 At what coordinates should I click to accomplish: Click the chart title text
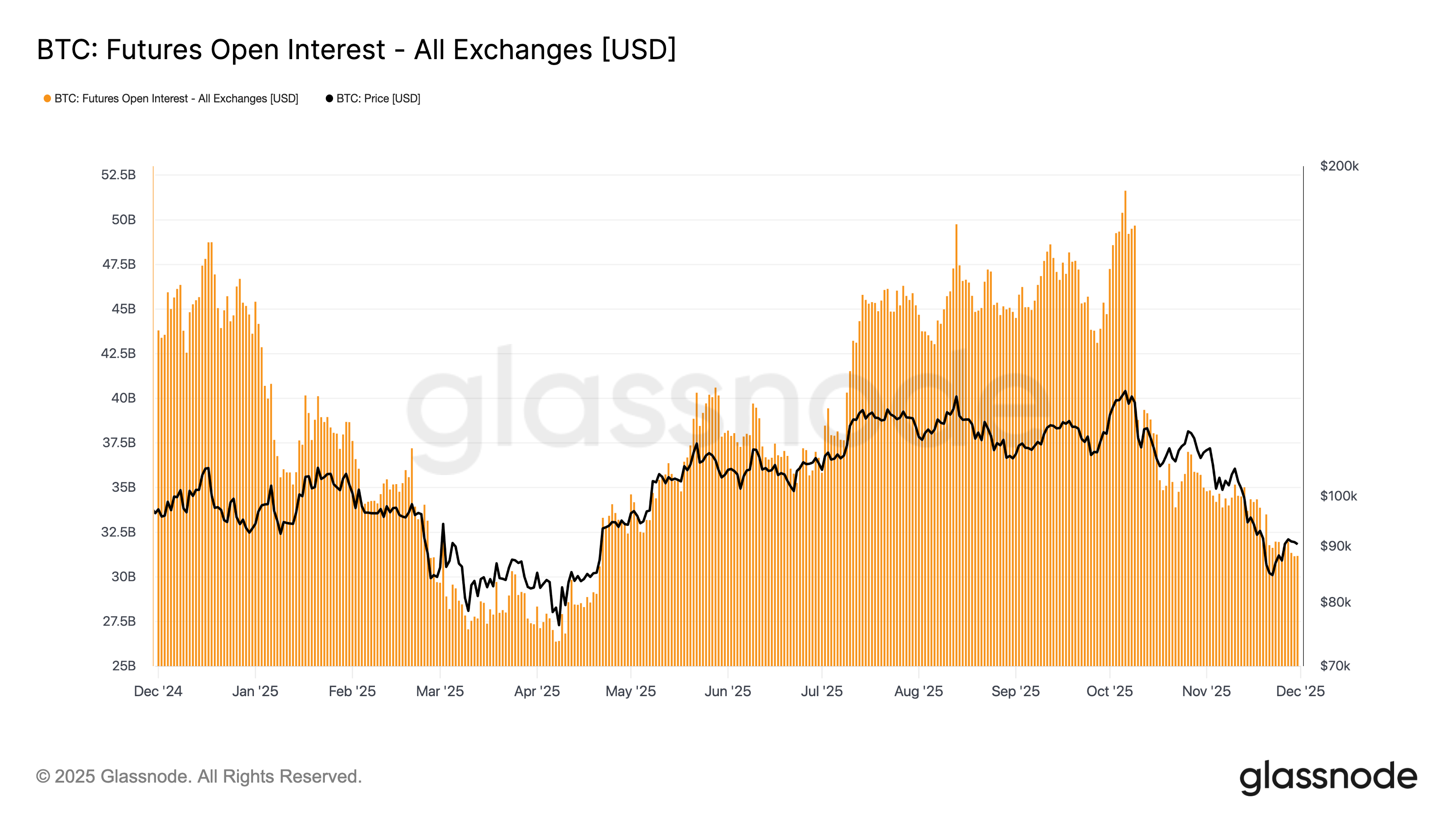(356, 50)
